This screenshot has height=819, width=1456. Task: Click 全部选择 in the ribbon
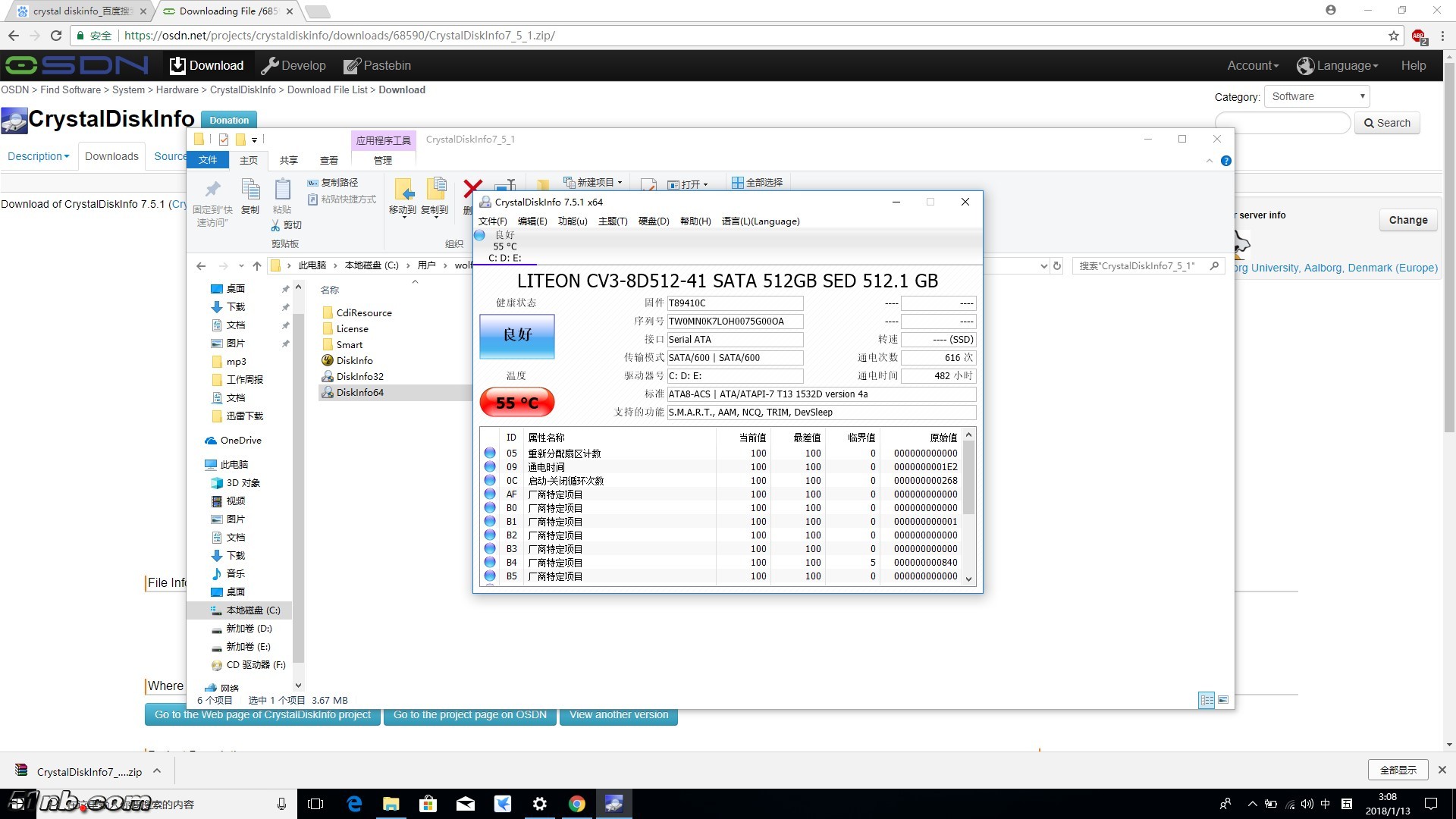[x=758, y=183]
